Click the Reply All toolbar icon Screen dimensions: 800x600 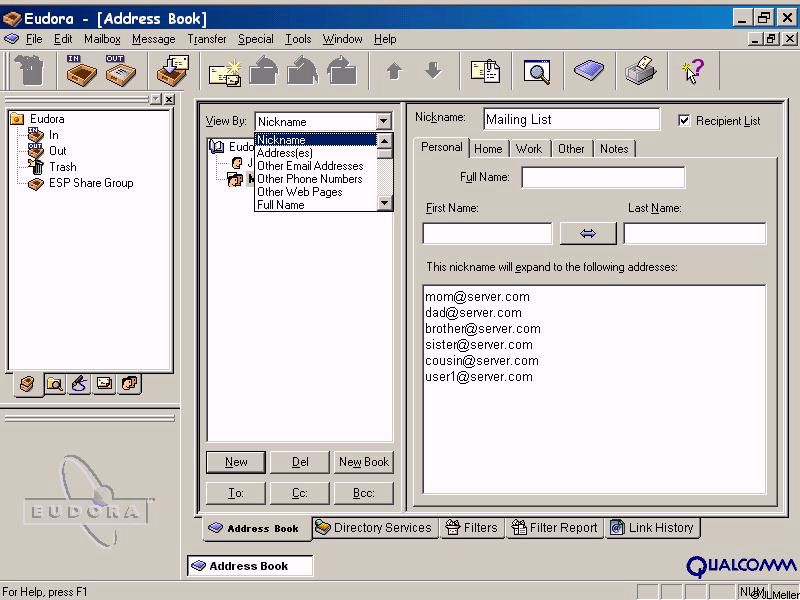(303, 70)
